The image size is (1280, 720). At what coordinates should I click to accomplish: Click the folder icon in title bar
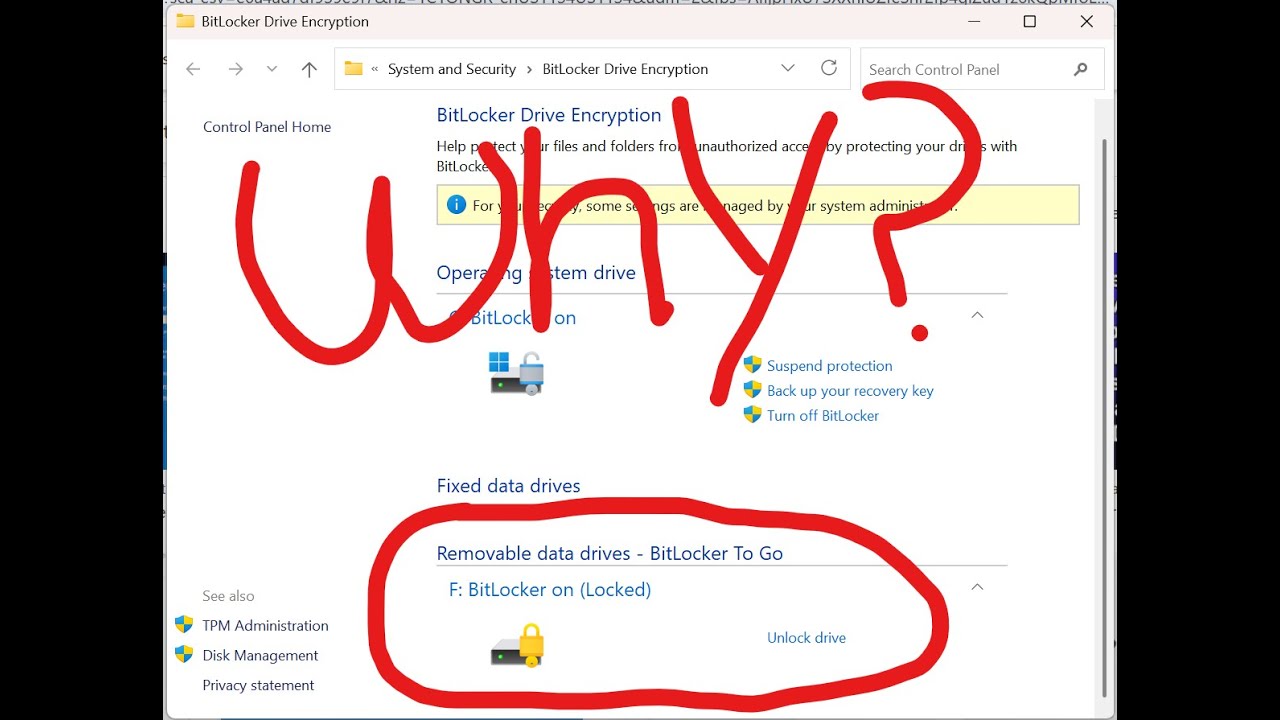click(x=185, y=21)
